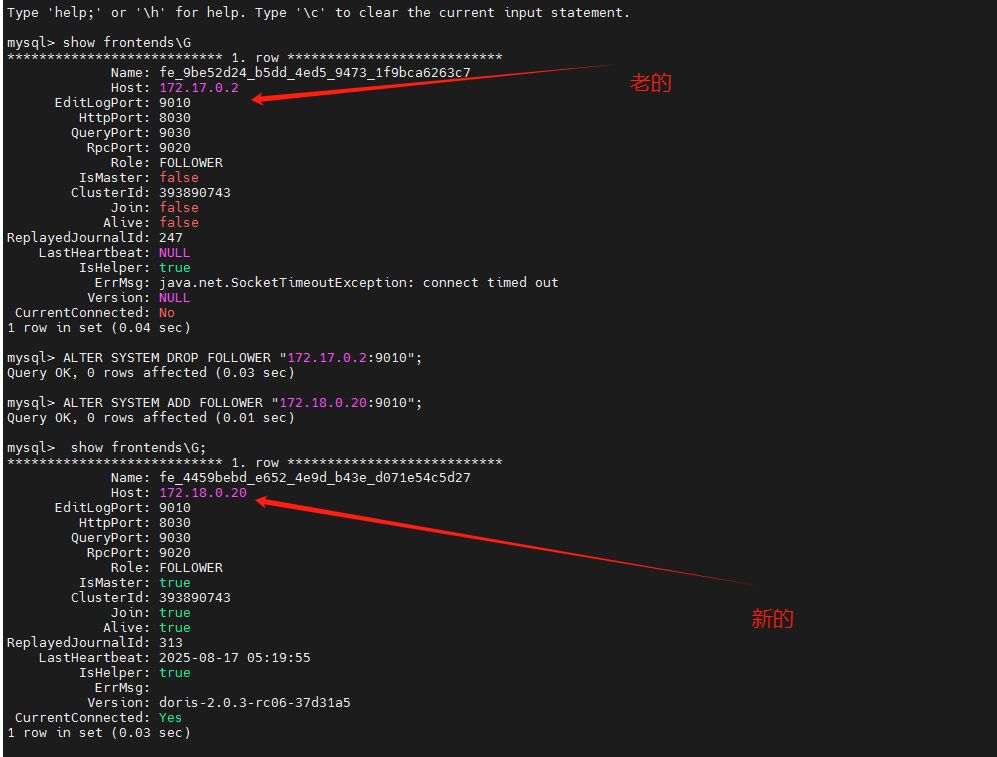Click the LastHeartbeat timestamp 2025-08-17 05:19:55
The width and height of the screenshot is (997, 757).
coord(234,658)
